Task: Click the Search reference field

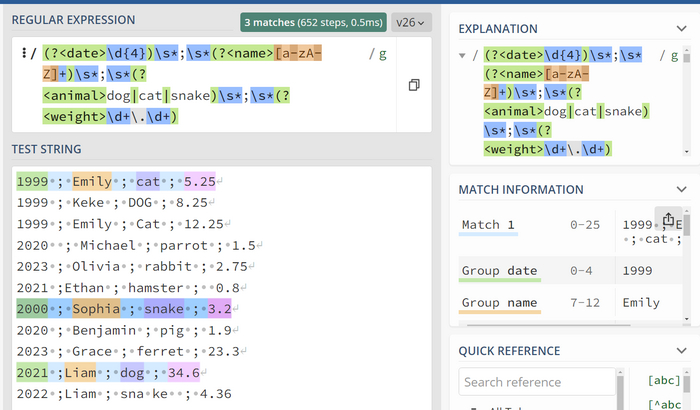Action: [538, 382]
